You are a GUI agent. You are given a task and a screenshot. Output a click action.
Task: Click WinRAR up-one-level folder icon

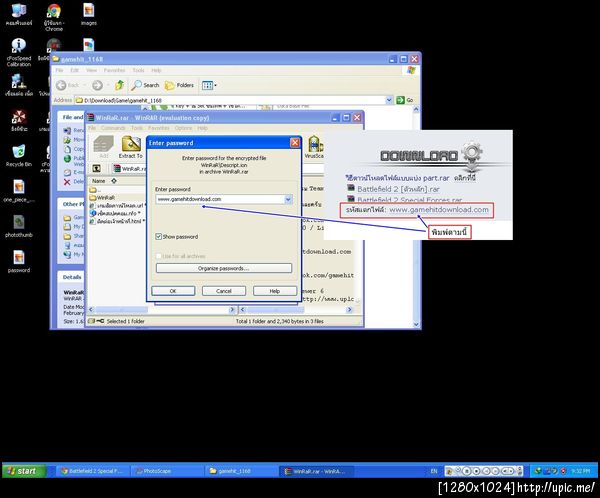(97, 168)
